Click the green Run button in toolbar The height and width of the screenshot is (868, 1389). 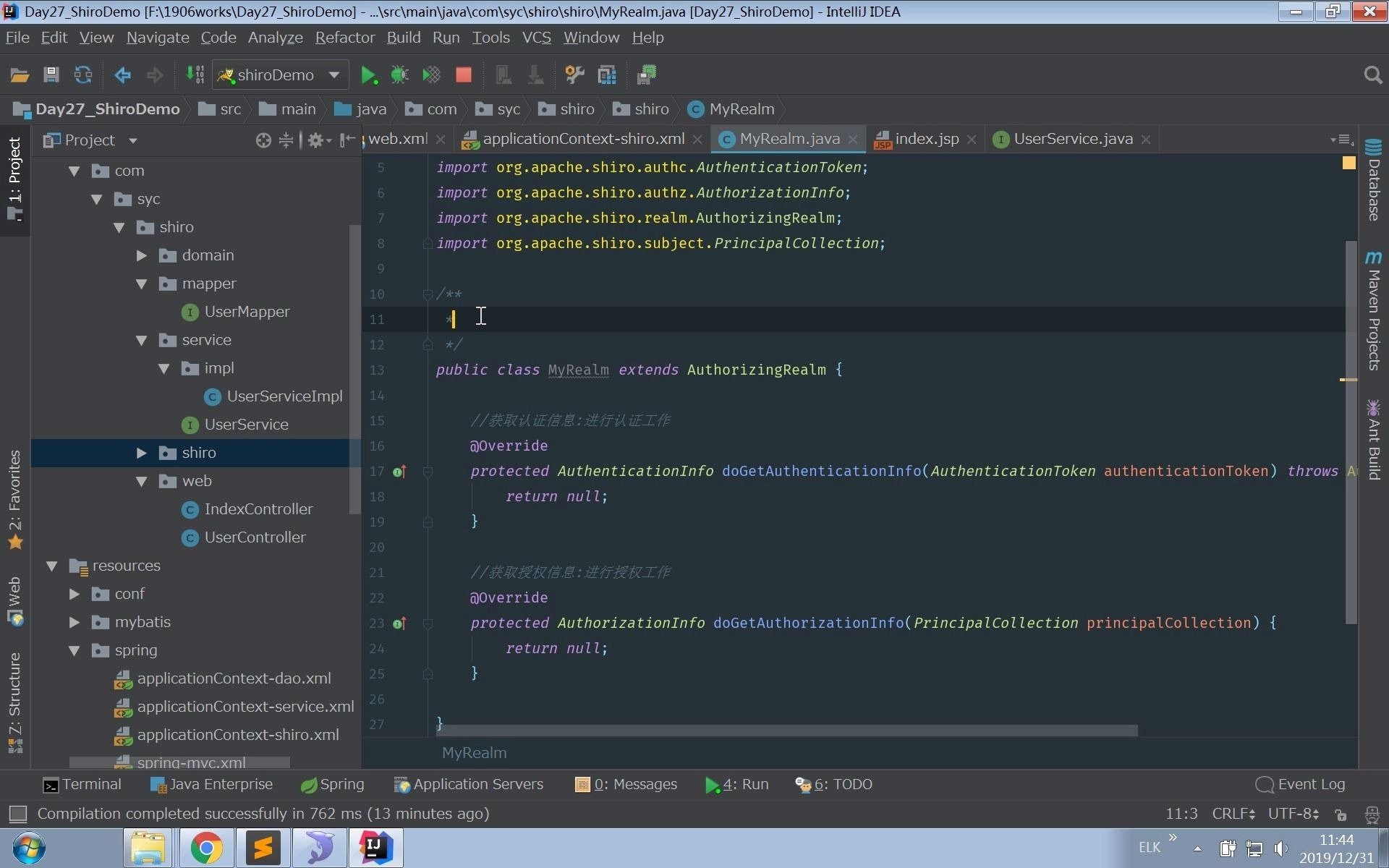pos(368,75)
